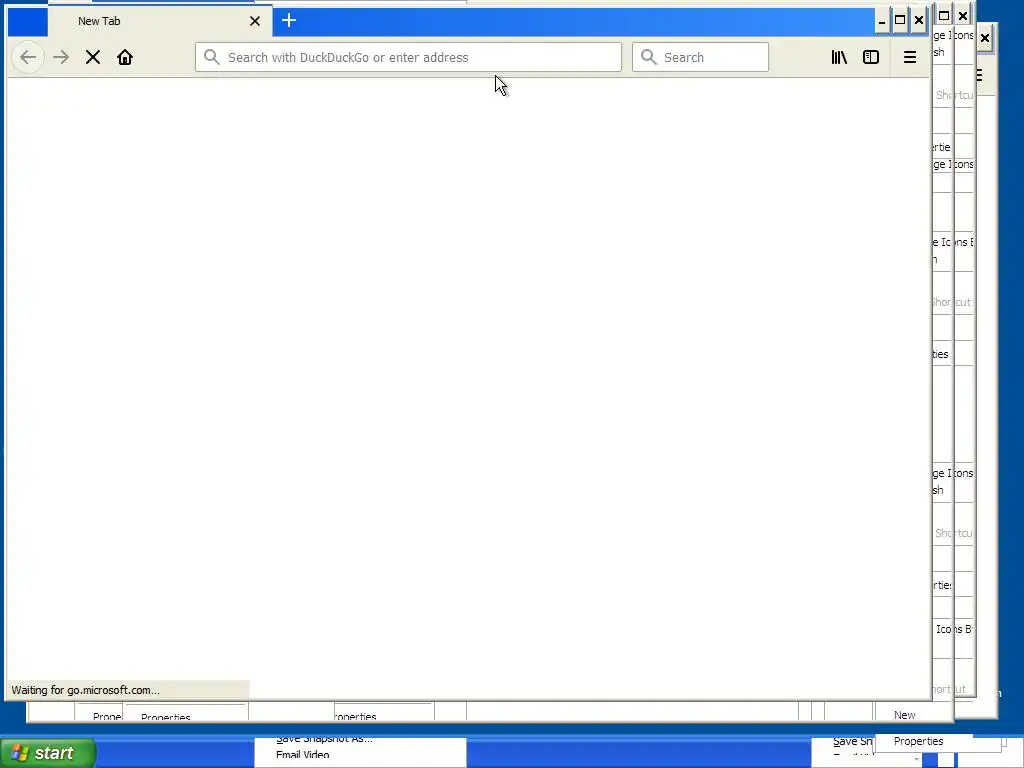Choose Save Snapshot As menu entry
The image size is (1024, 768).
[325, 739]
